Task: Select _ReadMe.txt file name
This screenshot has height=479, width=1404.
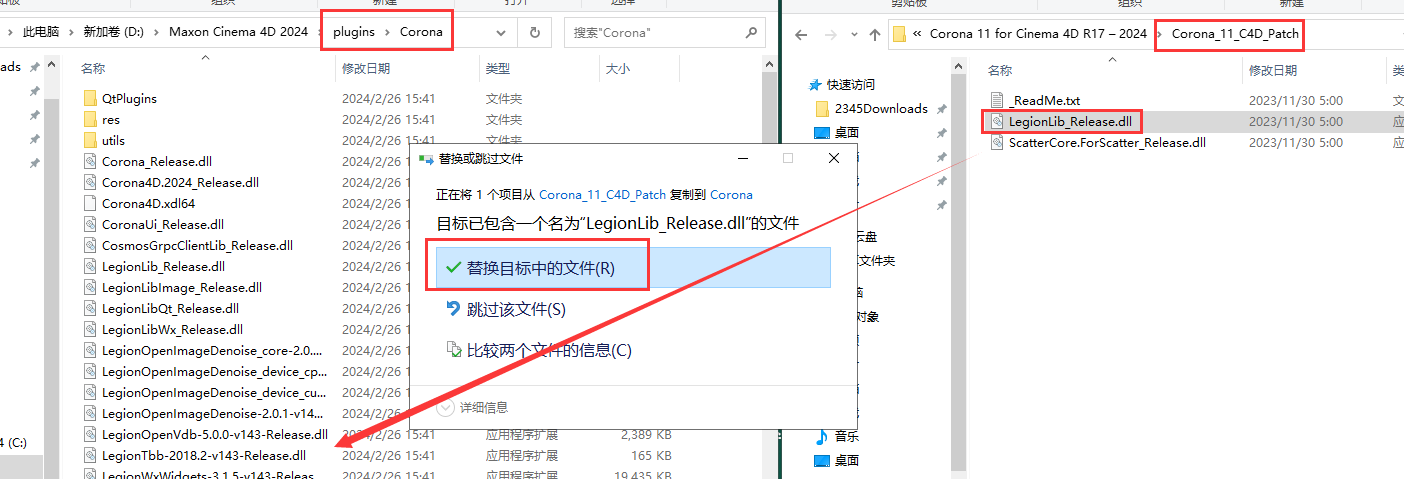Action: 1044,100
